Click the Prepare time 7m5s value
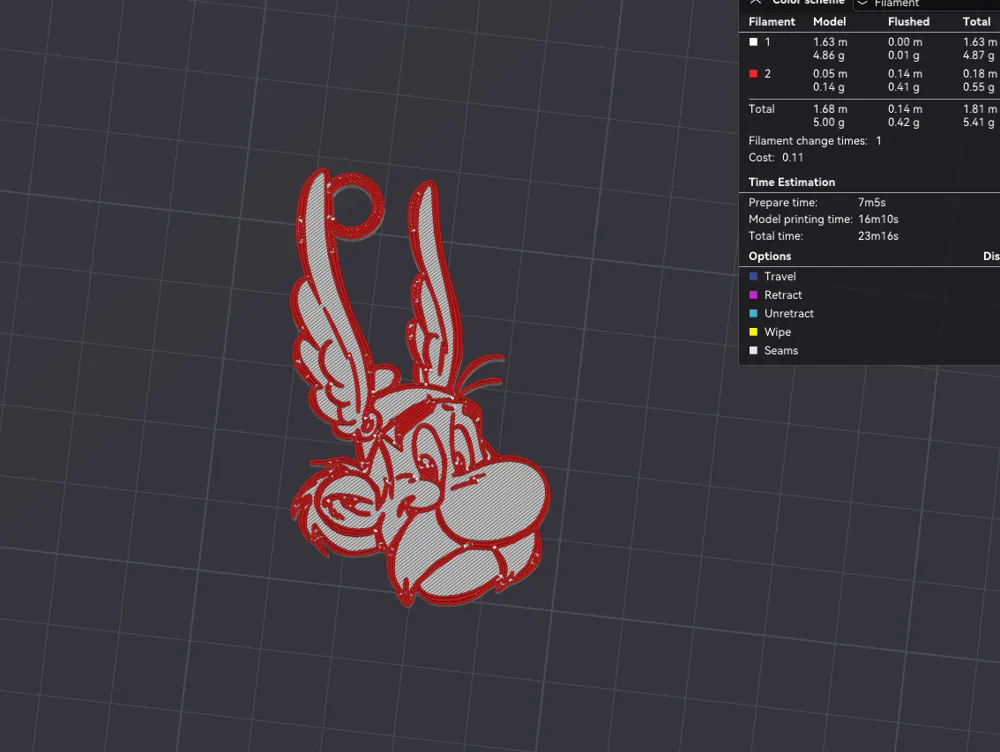Screen dimensions: 1000x752 871,202
